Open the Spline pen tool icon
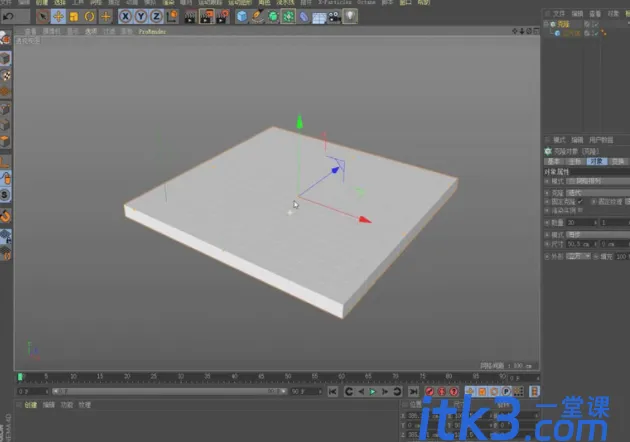 (x=257, y=16)
